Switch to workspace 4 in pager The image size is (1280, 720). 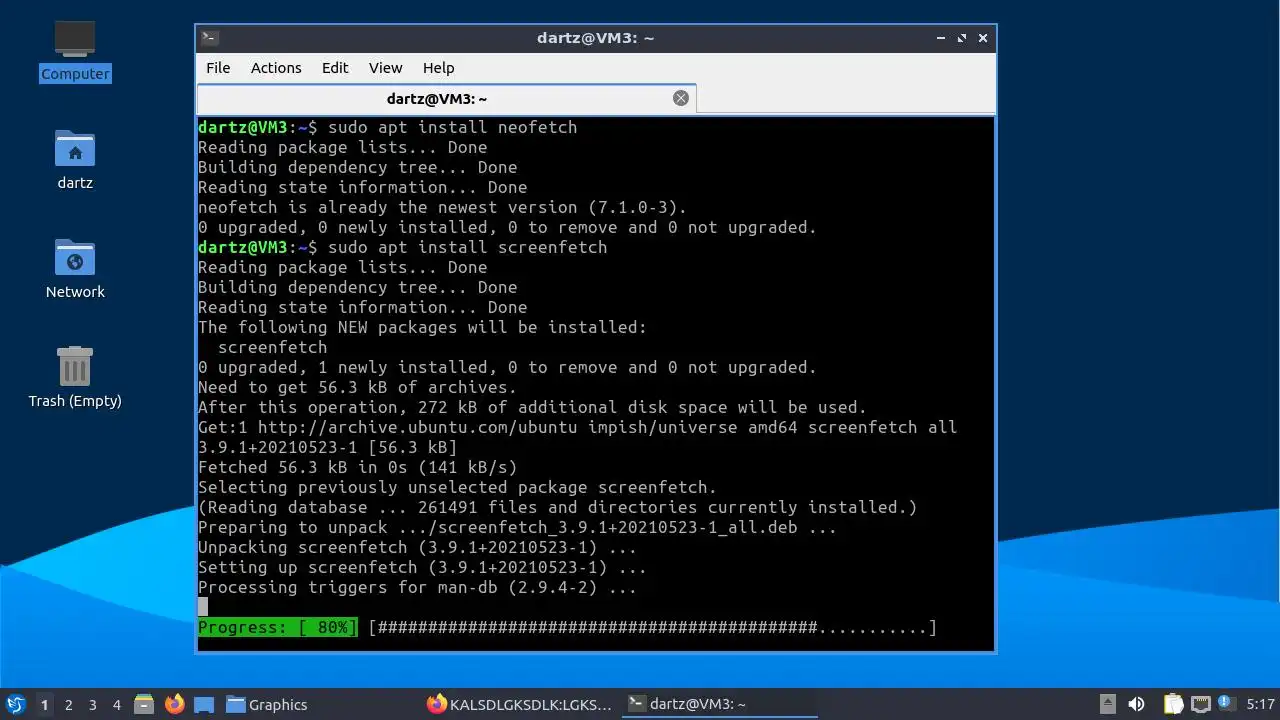(x=116, y=704)
